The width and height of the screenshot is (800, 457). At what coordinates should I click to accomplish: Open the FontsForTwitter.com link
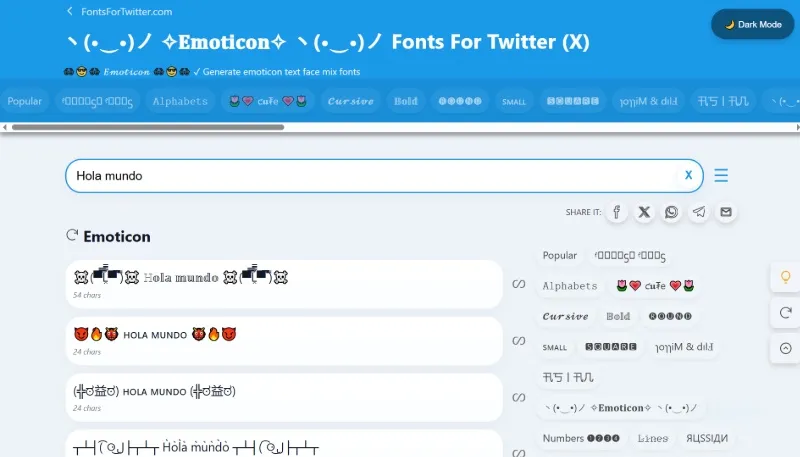tap(127, 11)
